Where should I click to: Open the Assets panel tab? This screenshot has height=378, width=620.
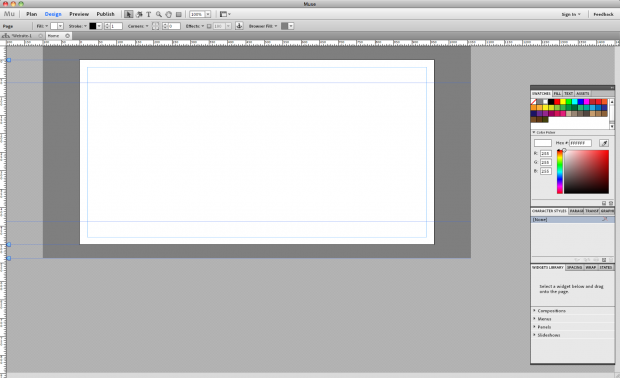582,93
